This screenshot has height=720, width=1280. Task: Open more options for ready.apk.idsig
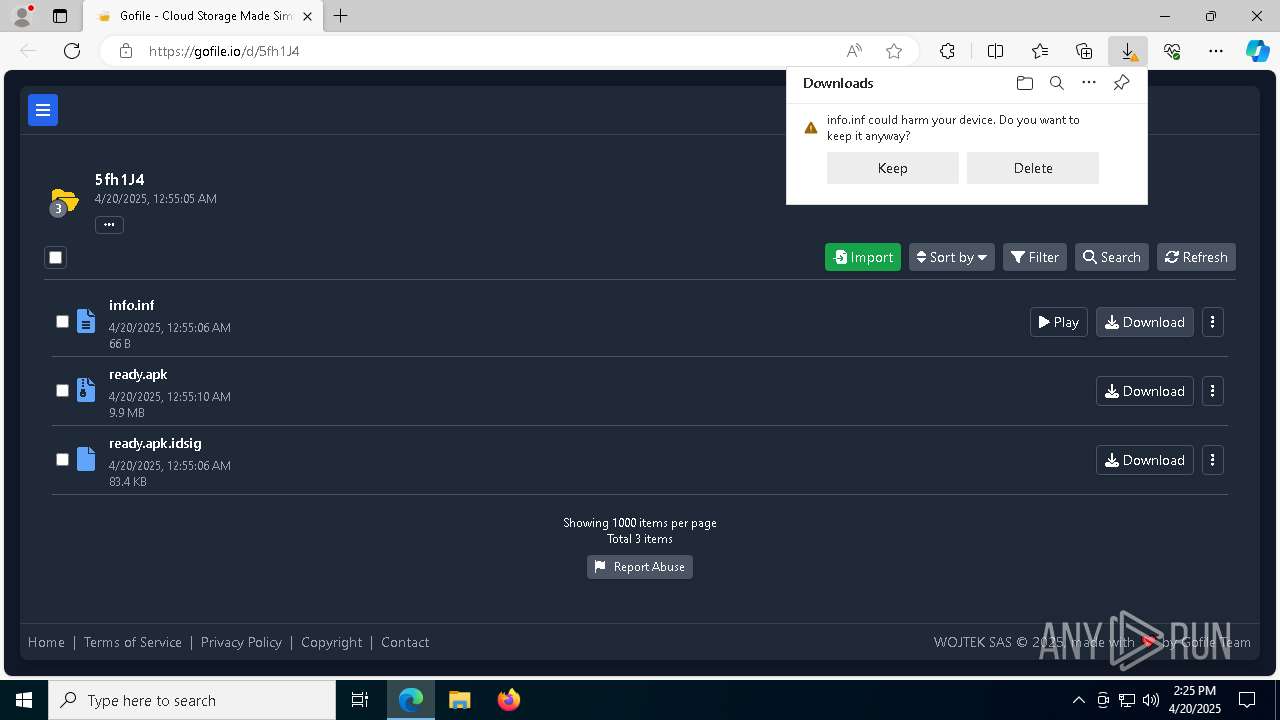[1213, 460]
